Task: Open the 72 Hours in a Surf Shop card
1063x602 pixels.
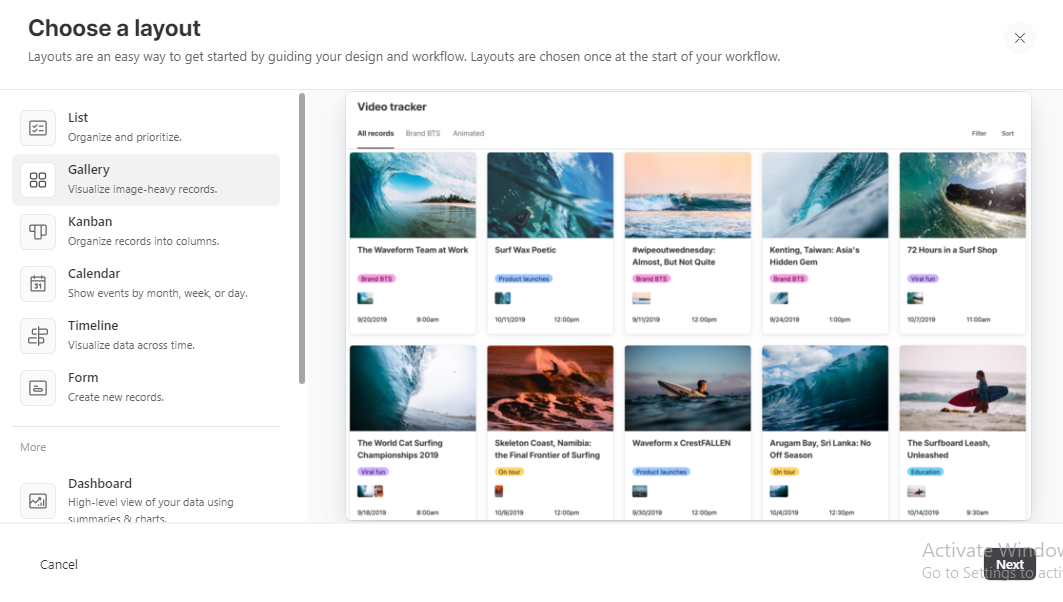Action: pos(962,240)
